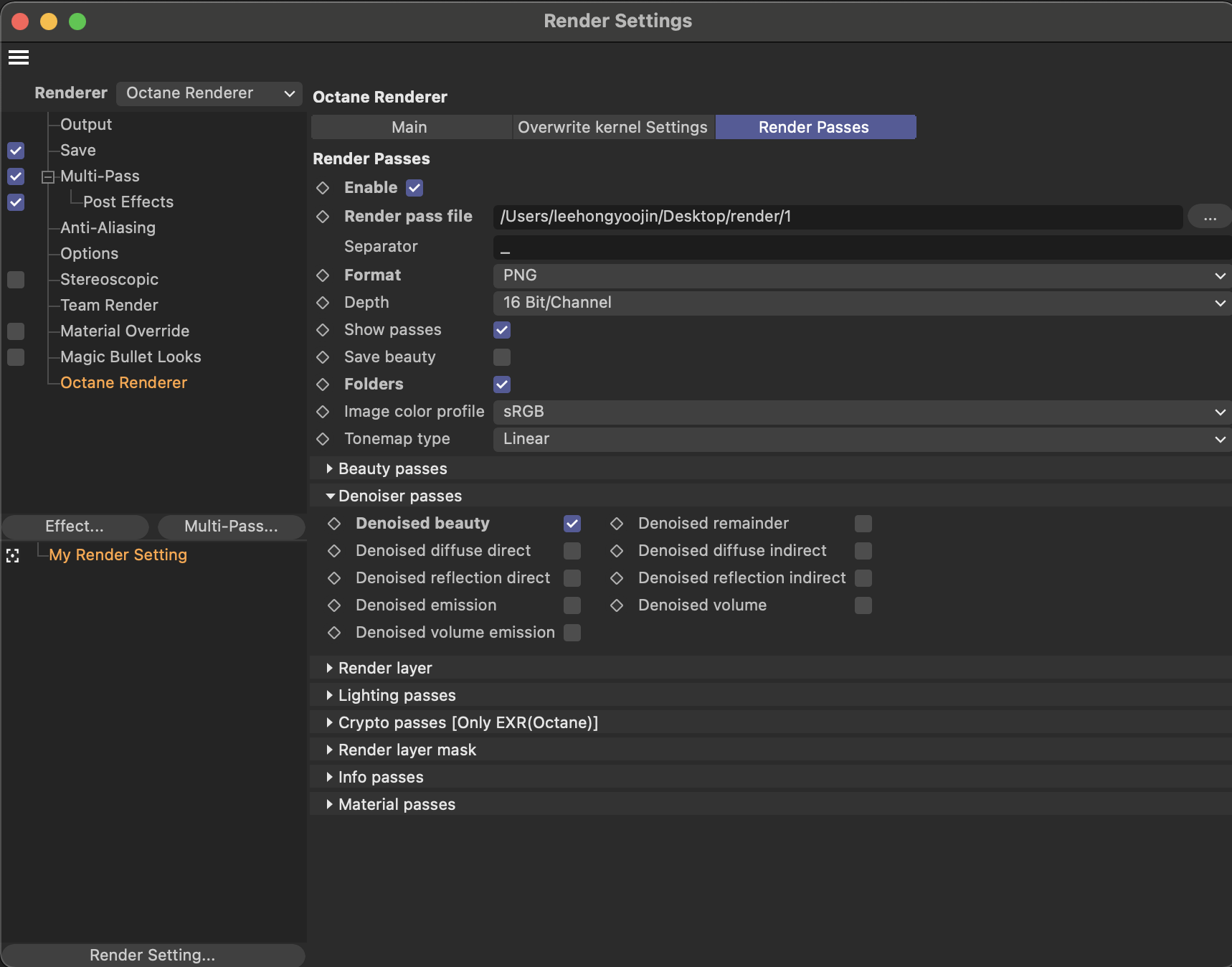The width and height of the screenshot is (1232, 967).
Task: Expand the Info passes section
Action: [330, 777]
